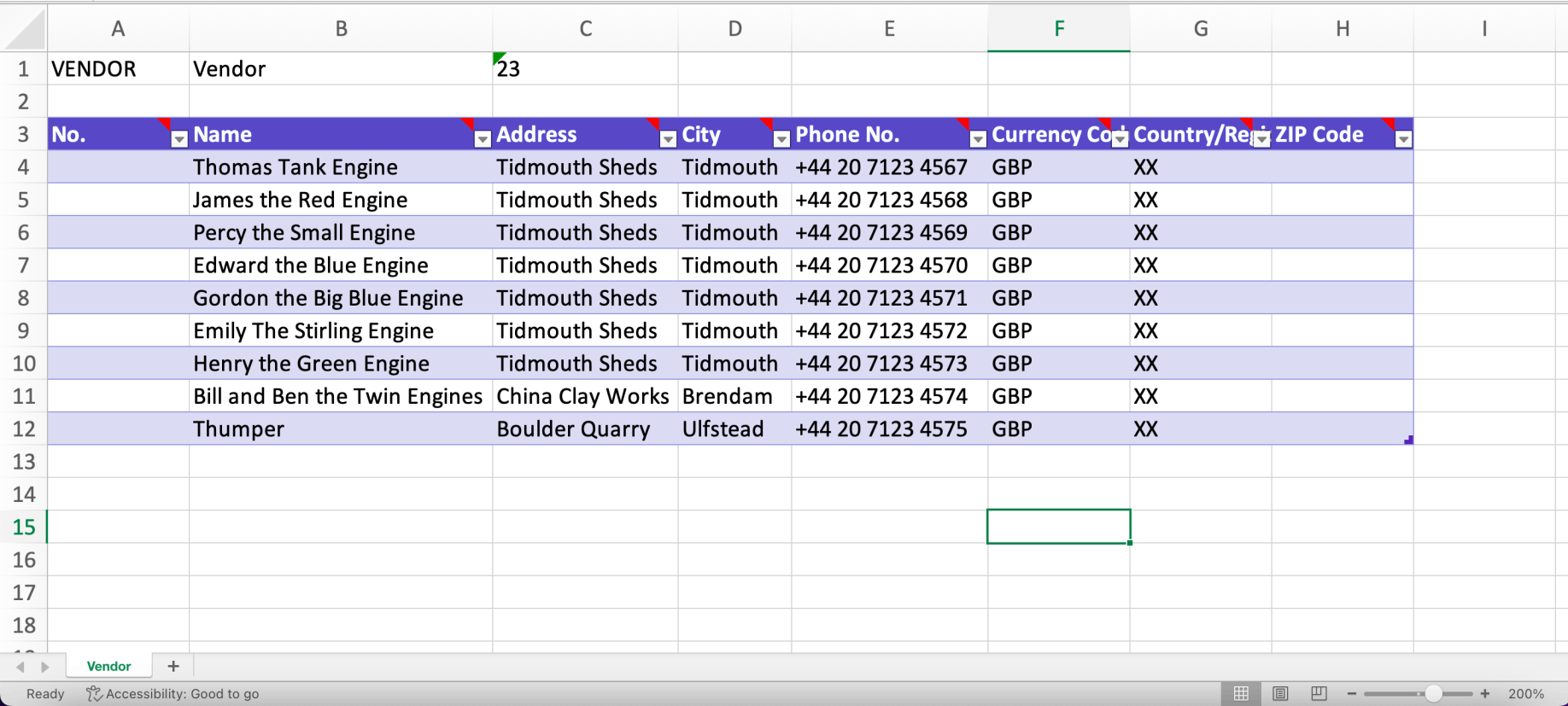Open the Address column filter dropdown
1568x706 pixels.
pyautogui.click(x=668, y=139)
